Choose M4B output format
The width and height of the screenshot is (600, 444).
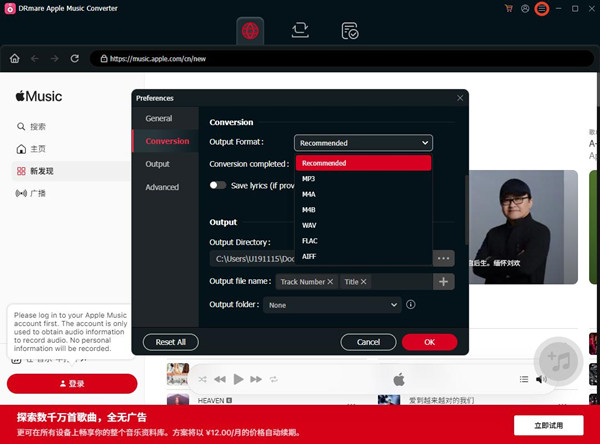(363, 210)
